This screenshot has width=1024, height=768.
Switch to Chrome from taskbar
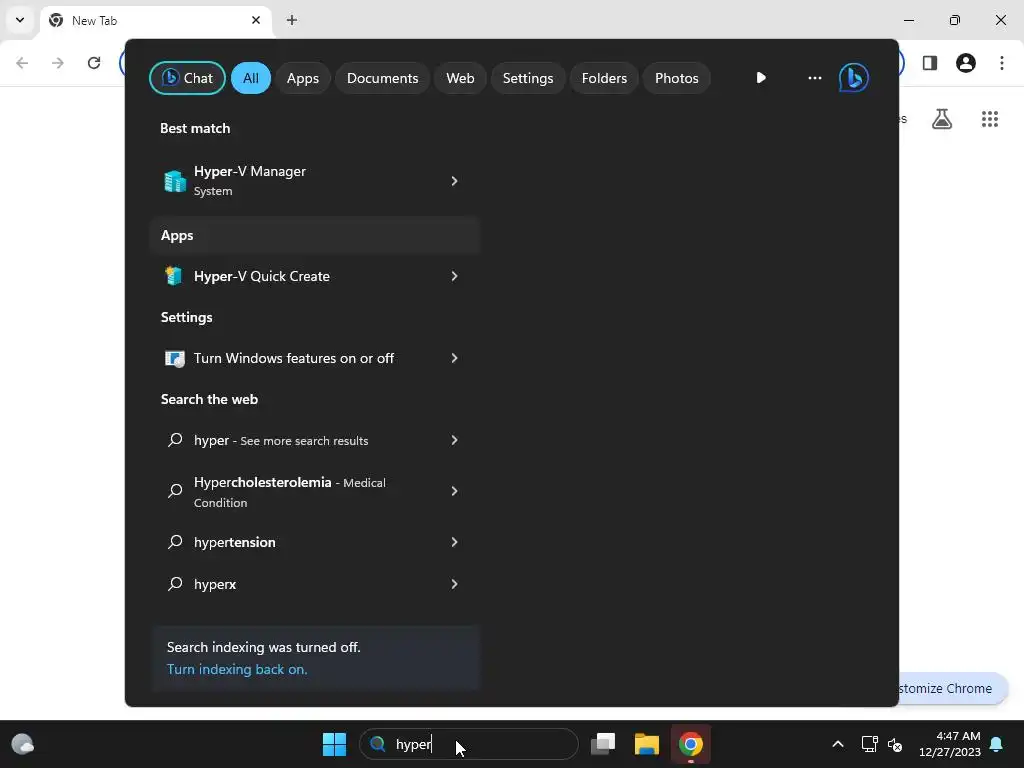click(690, 744)
